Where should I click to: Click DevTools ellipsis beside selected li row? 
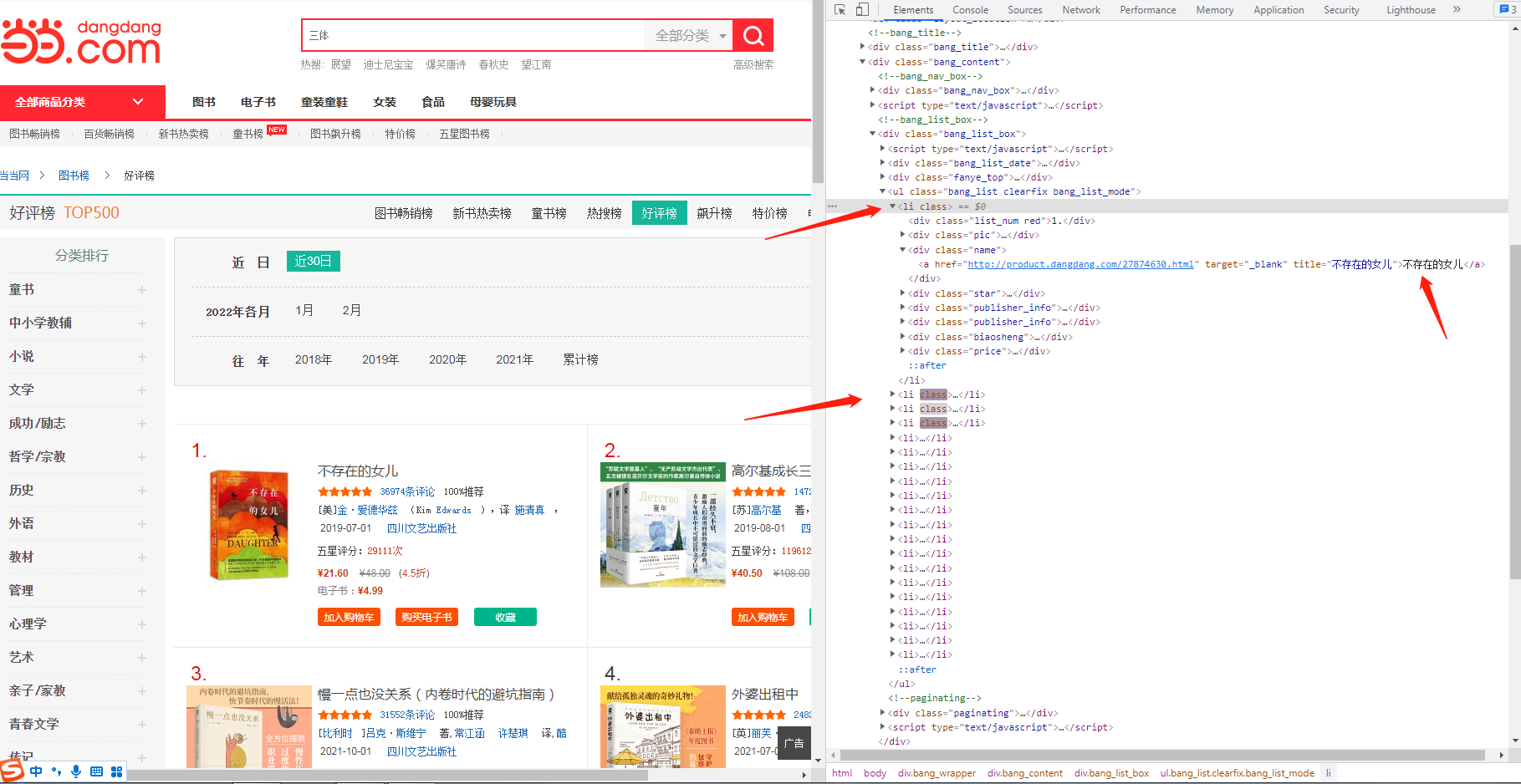click(832, 206)
